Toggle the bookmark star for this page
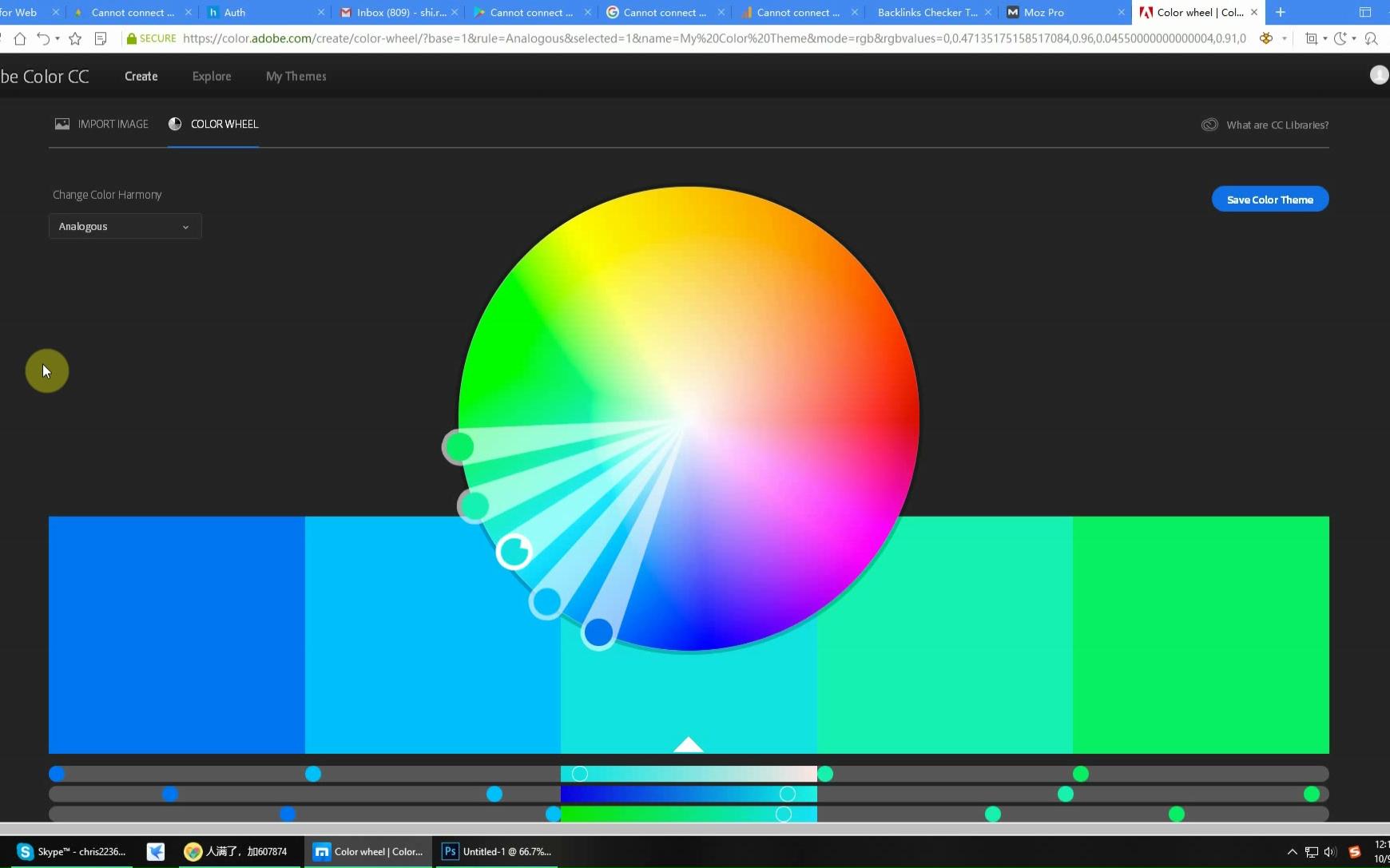Screen dimensions: 1390x868 (74, 38)
